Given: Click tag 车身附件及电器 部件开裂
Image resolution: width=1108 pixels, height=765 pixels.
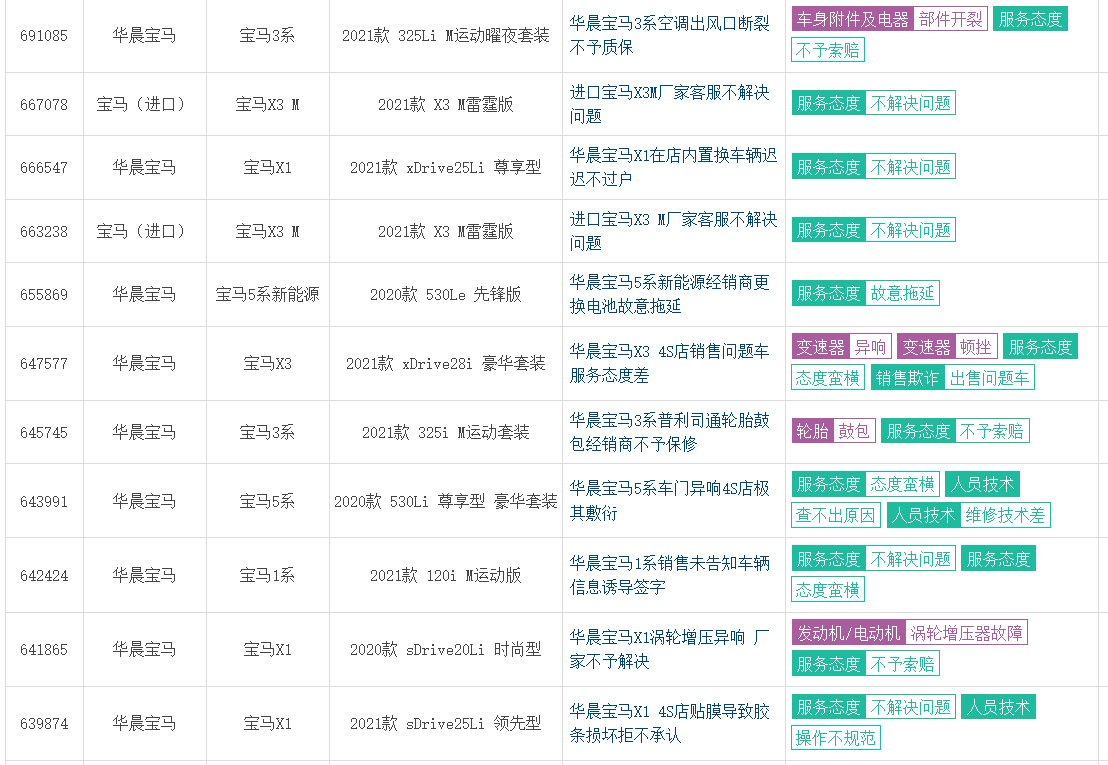Looking at the screenshot, I should click(x=889, y=19).
